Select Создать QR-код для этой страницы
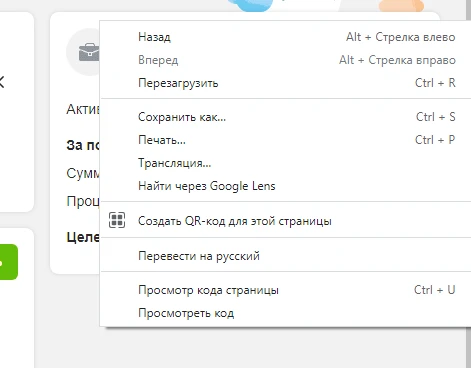The height and width of the screenshot is (368, 471). [x=286, y=221]
